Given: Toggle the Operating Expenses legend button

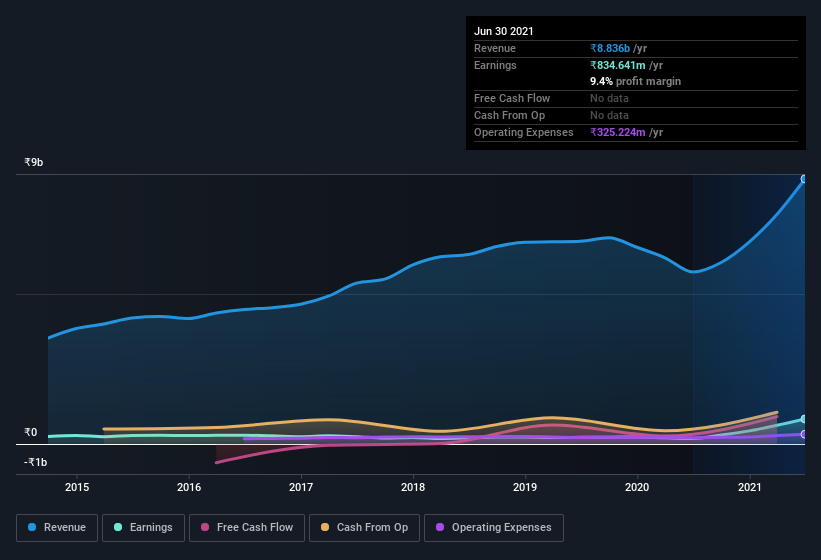Looking at the screenshot, I should coord(494,528).
